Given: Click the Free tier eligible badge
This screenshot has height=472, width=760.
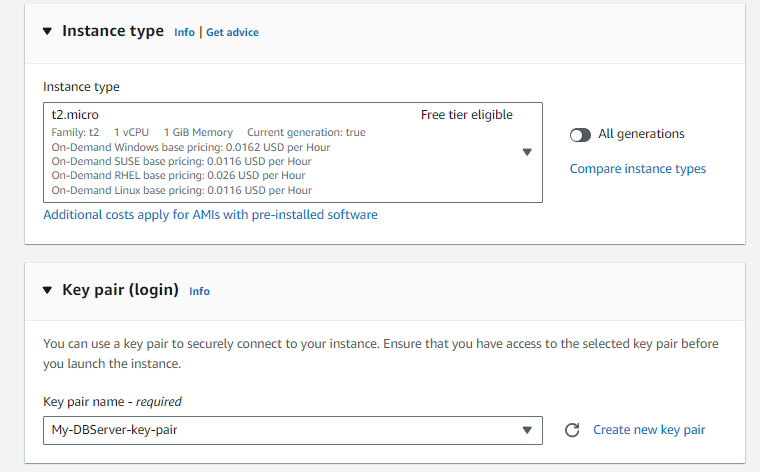Looking at the screenshot, I should pos(466,115).
